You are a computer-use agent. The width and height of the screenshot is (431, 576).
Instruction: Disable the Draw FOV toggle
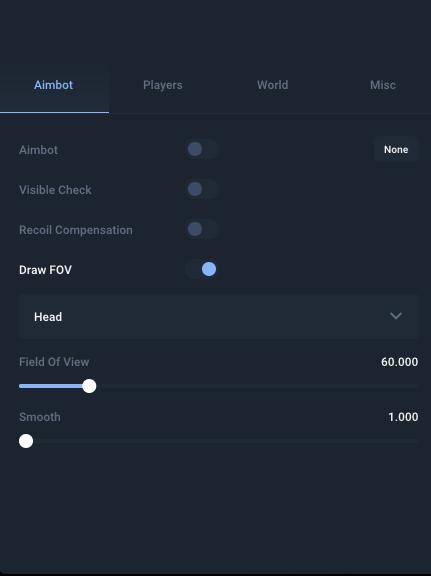202,269
